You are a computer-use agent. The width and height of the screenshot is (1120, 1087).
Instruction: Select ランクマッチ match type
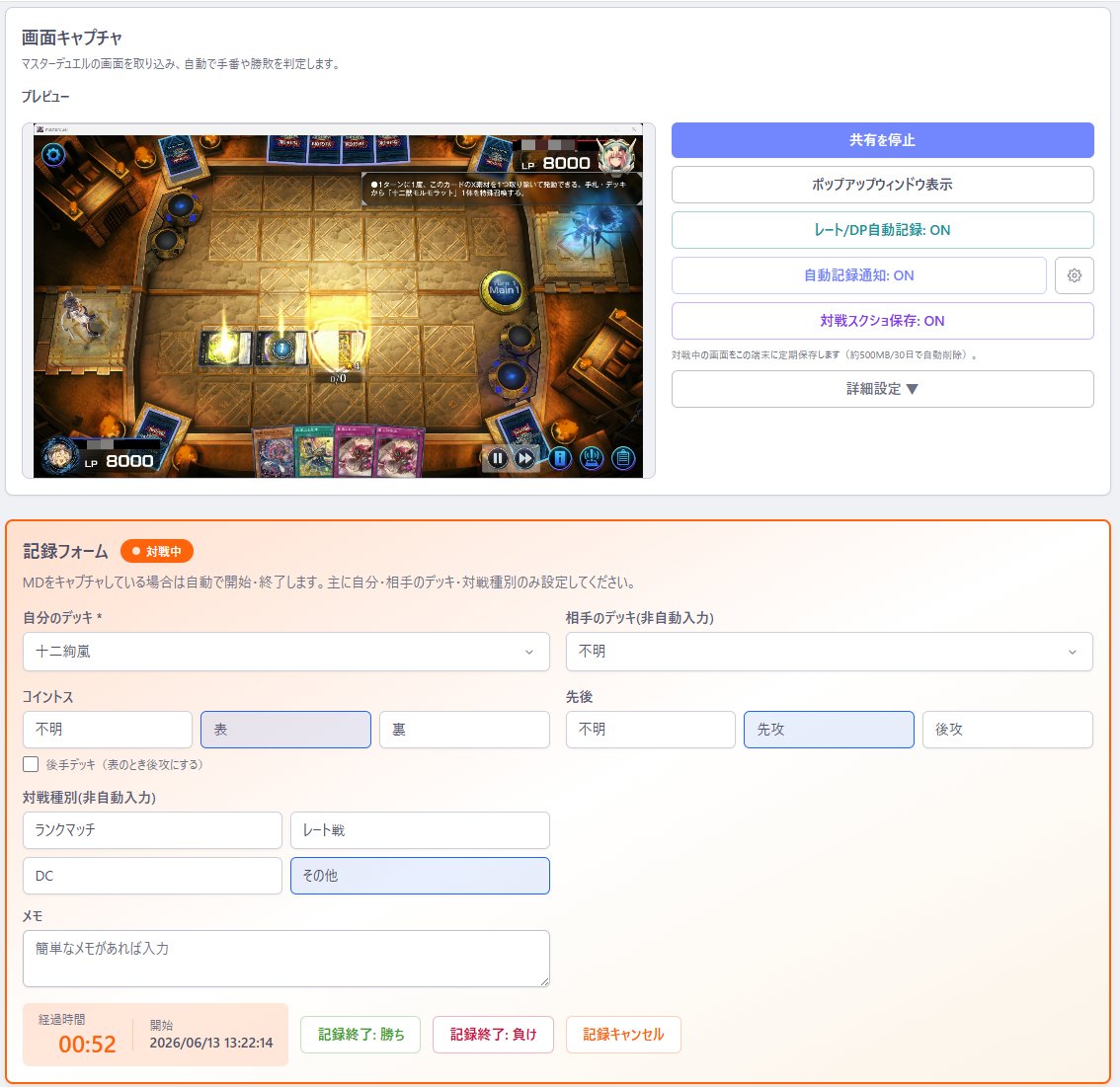point(152,830)
